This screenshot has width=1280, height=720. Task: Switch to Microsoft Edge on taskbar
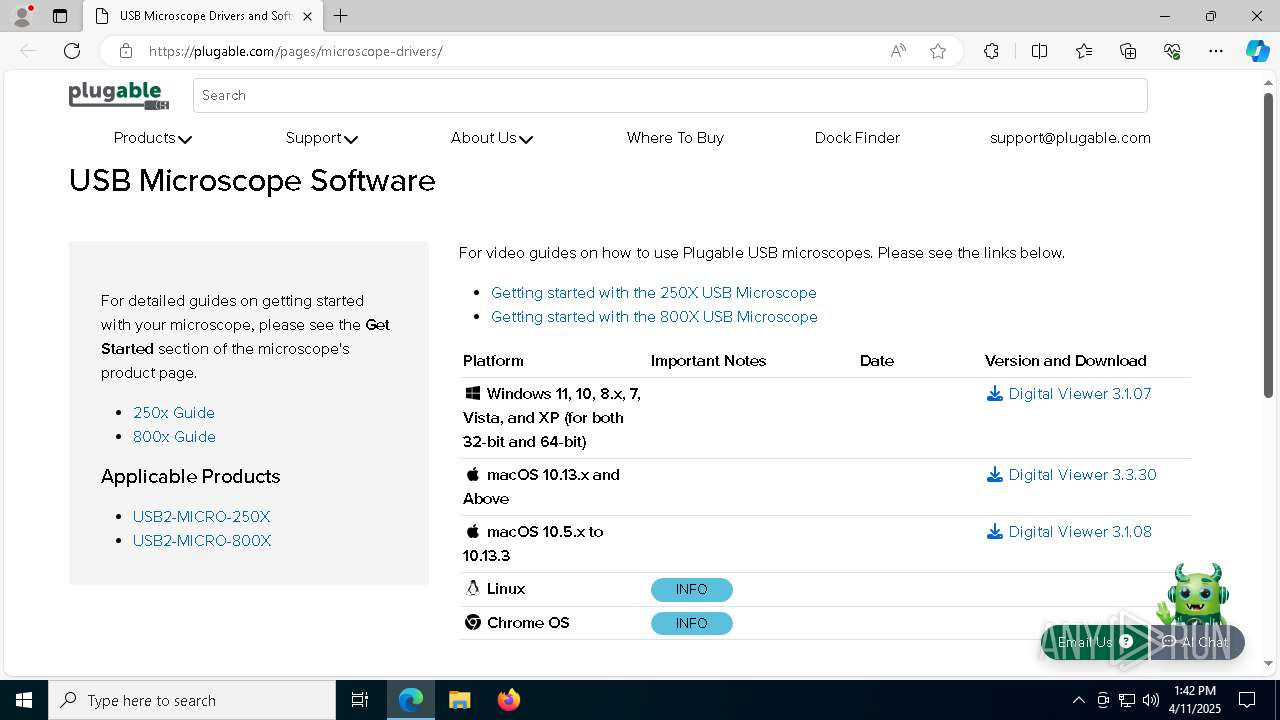pos(411,700)
